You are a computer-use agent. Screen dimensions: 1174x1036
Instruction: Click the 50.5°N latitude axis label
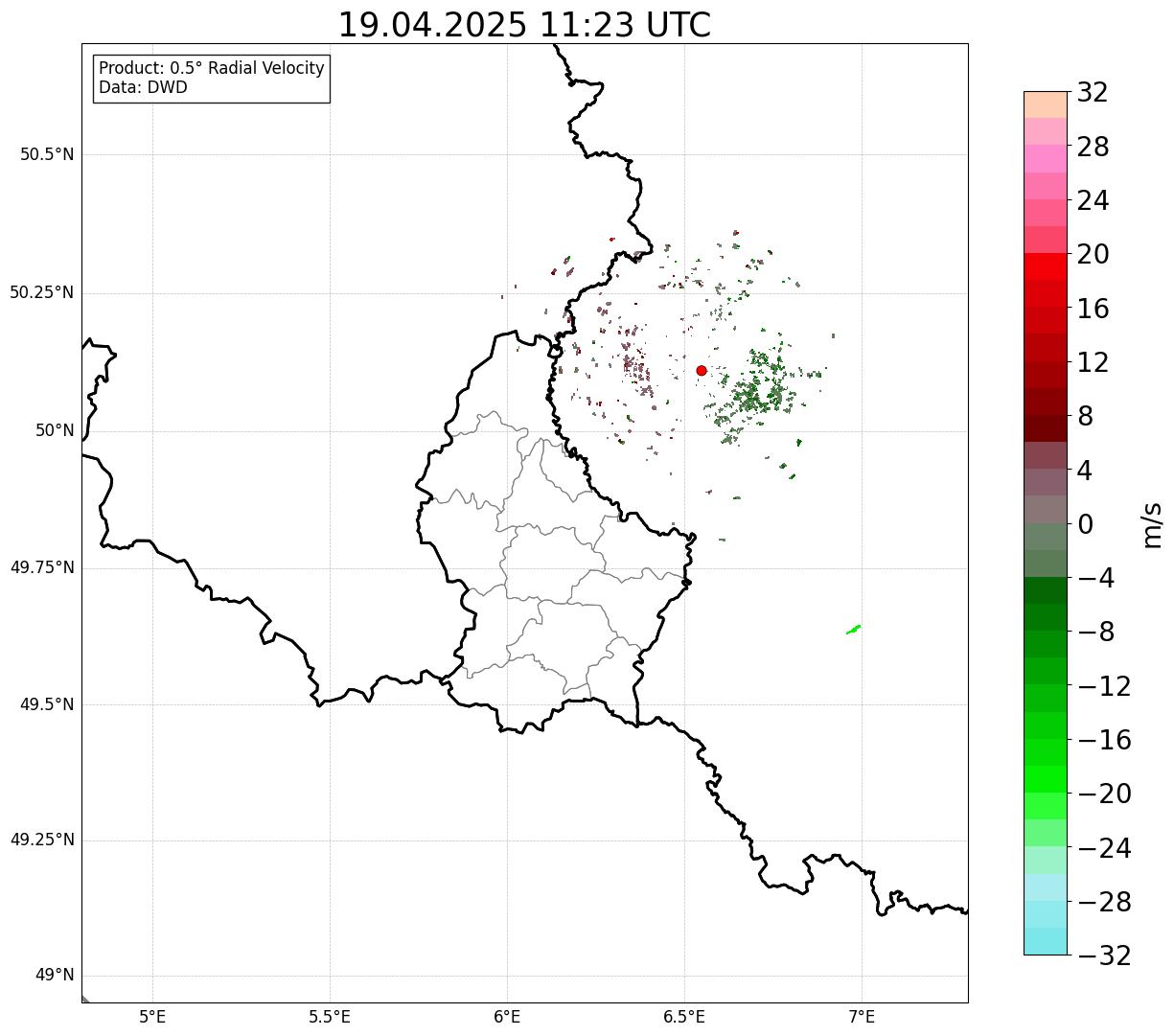click(47, 154)
